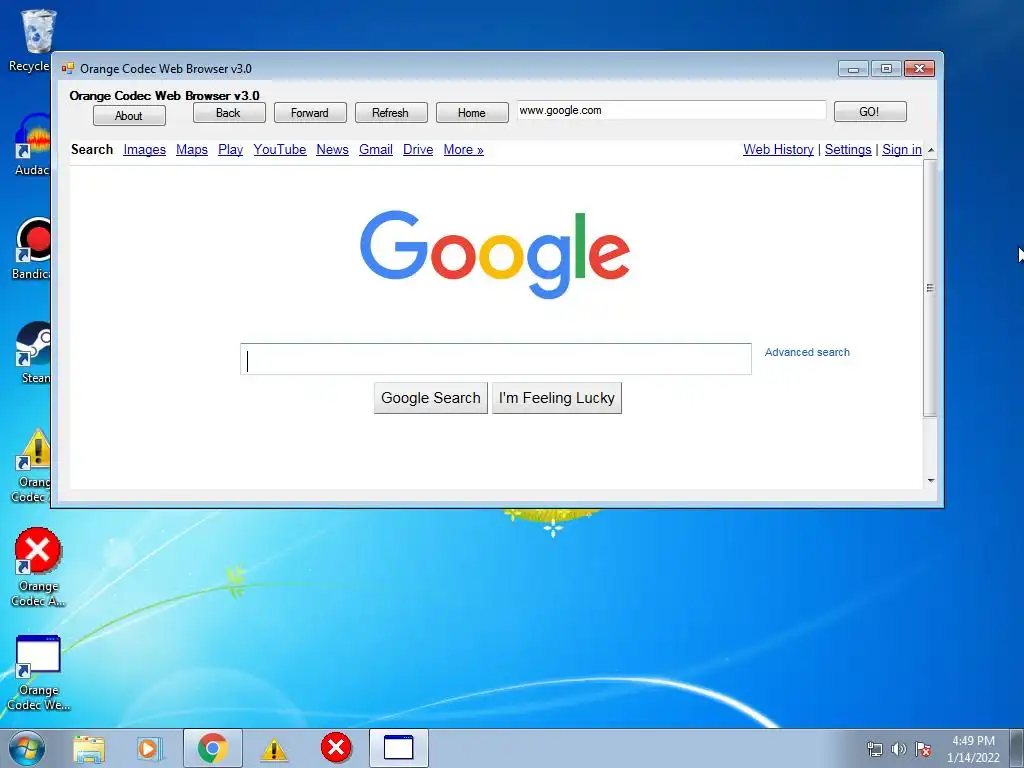Click the Google logo image
The image size is (1024, 768).
(494, 255)
